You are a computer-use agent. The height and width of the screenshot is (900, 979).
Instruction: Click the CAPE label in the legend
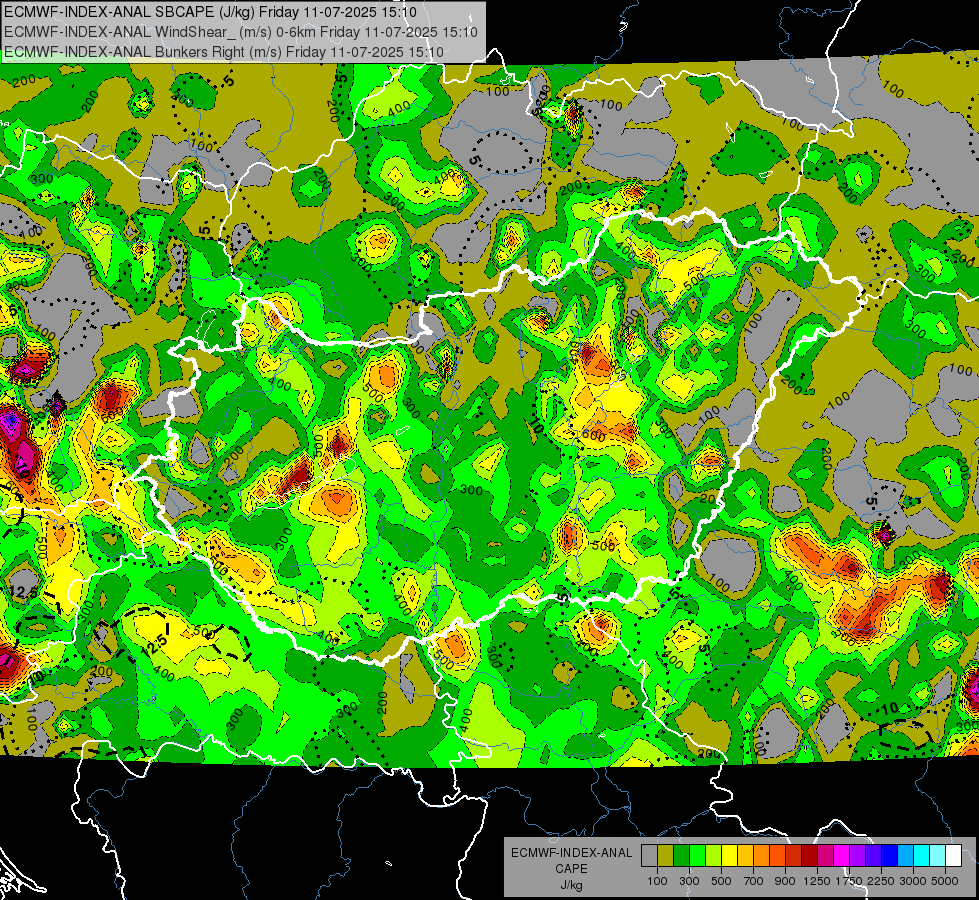click(x=571, y=869)
